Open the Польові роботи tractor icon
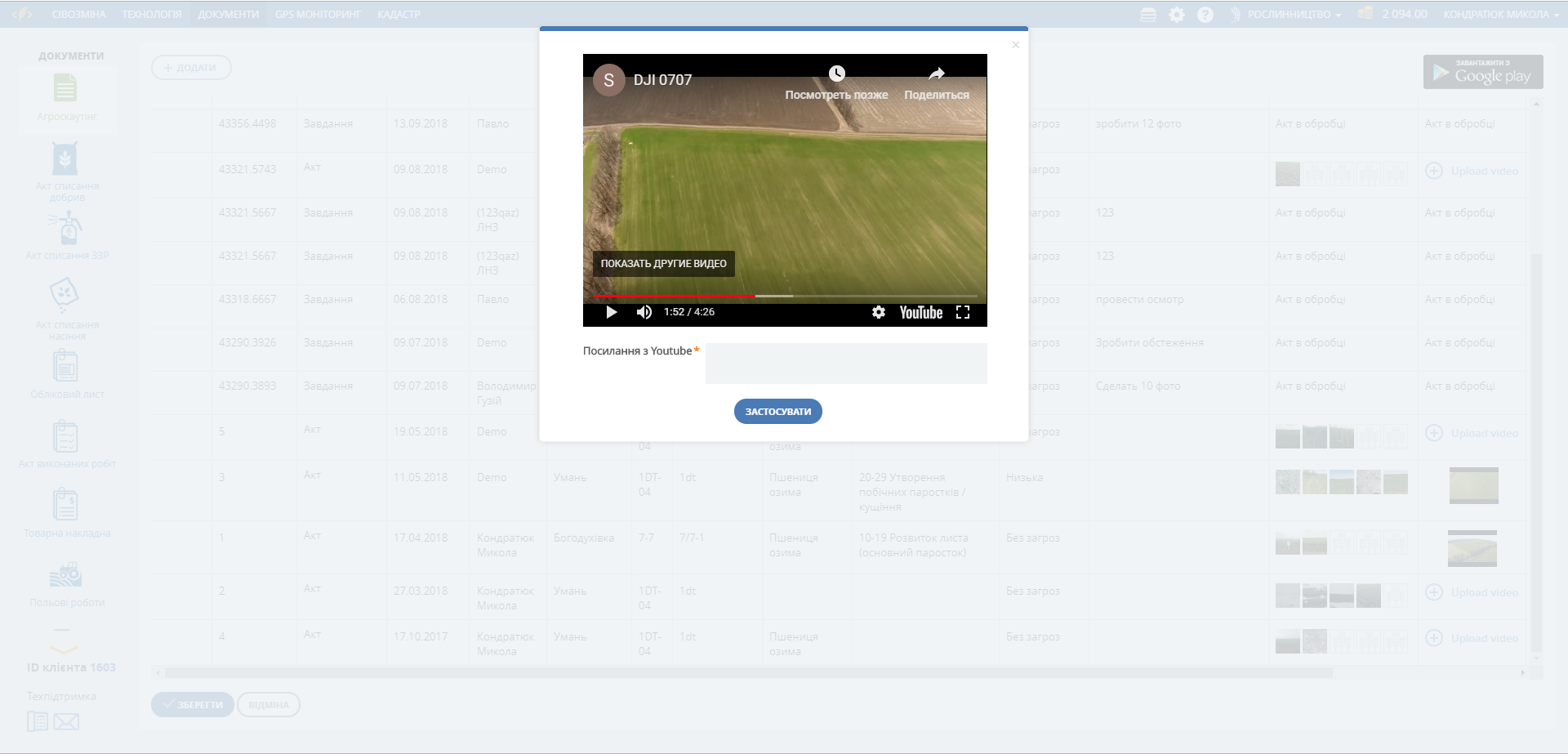The image size is (1568, 754). click(x=65, y=576)
